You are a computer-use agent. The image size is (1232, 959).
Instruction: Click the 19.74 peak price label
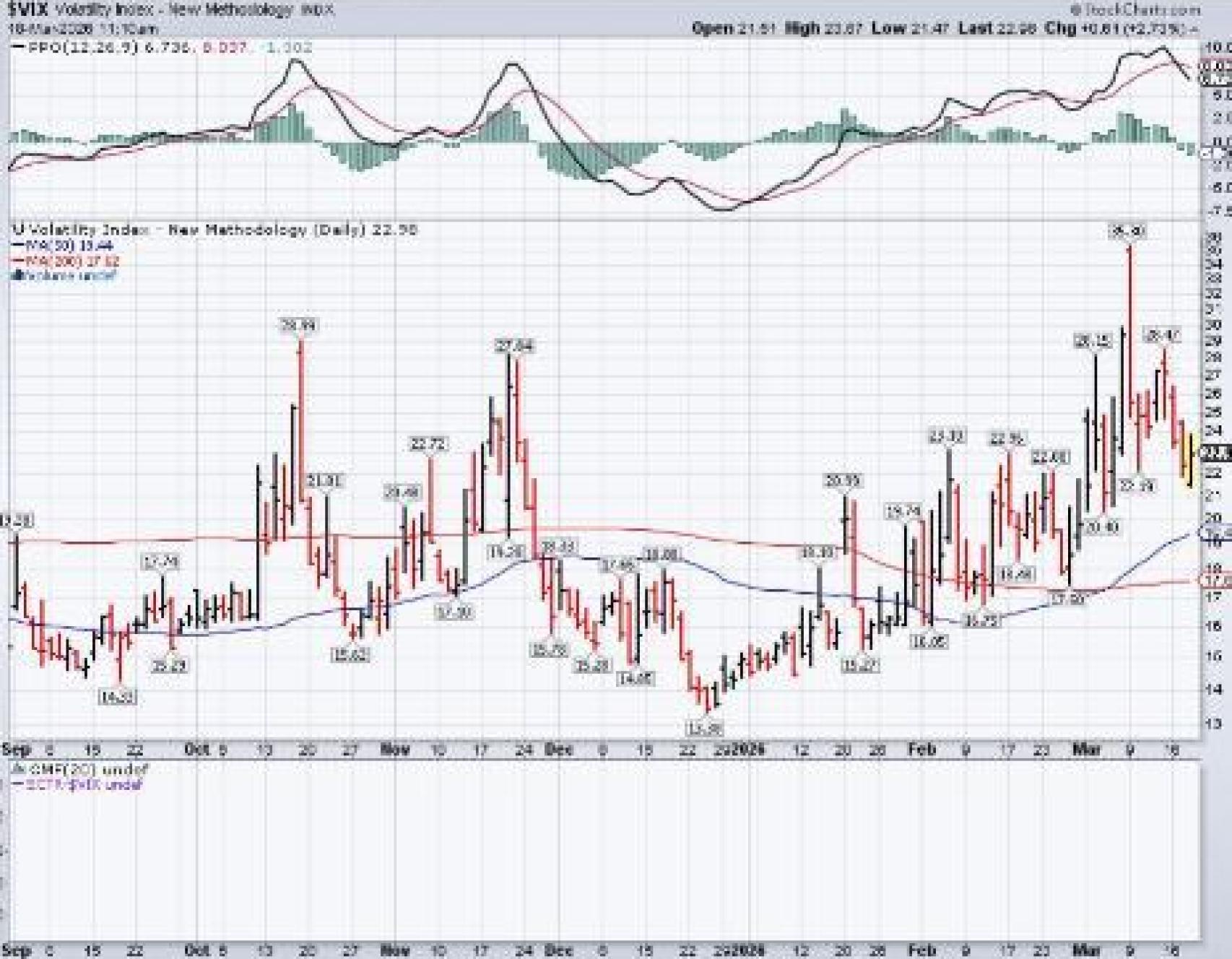point(904,512)
